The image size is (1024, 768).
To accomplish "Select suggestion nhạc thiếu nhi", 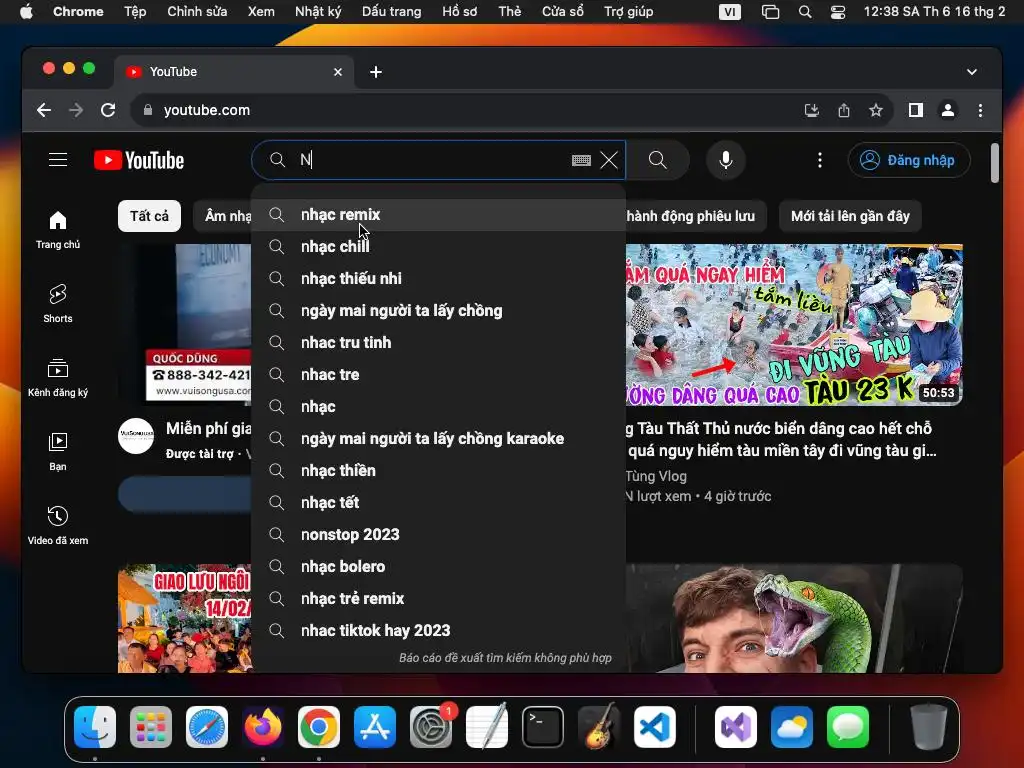I will [438, 279].
